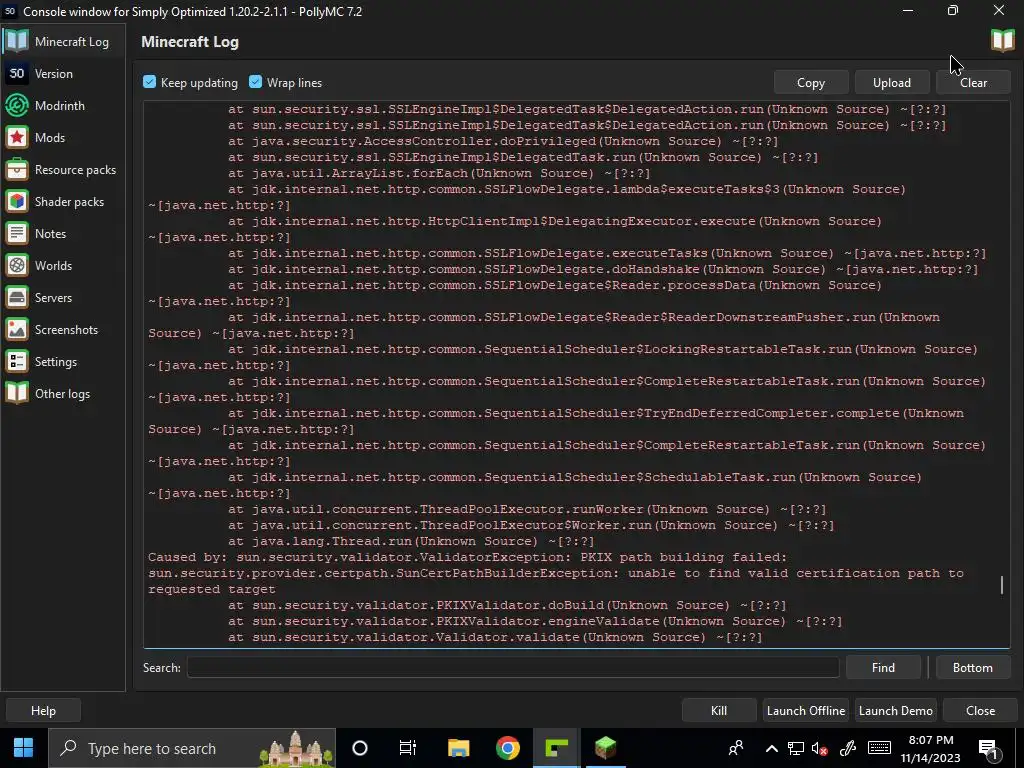The height and width of the screenshot is (768, 1024).
Task: Close the console with Close button
Action: tap(980, 711)
